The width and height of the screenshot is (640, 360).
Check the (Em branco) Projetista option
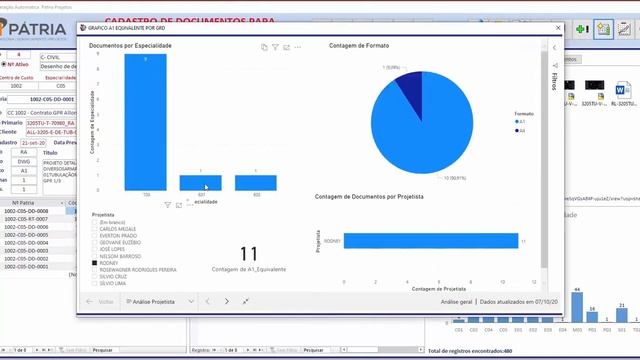click(95, 222)
